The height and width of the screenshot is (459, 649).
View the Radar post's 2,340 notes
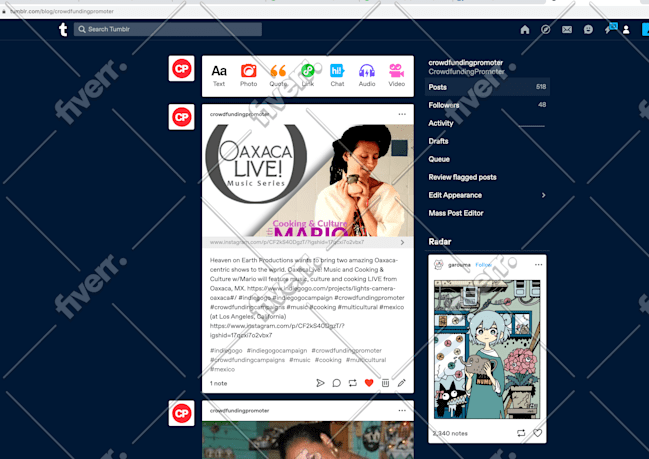[x=450, y=433]
